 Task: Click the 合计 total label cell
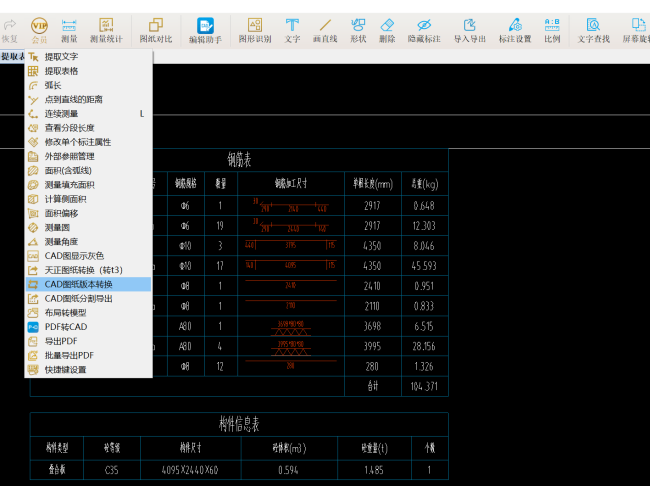click(x=373, y=386)
